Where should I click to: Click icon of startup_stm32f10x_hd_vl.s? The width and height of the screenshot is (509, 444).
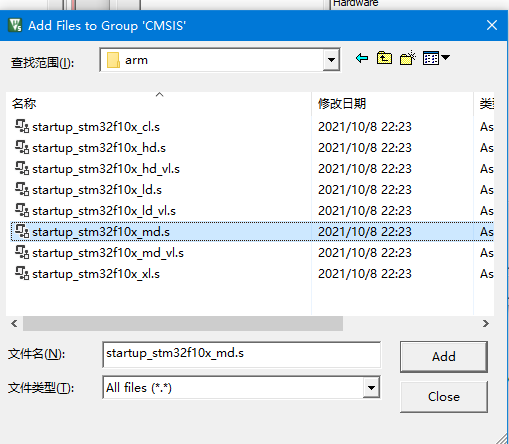tap(22, 169)
